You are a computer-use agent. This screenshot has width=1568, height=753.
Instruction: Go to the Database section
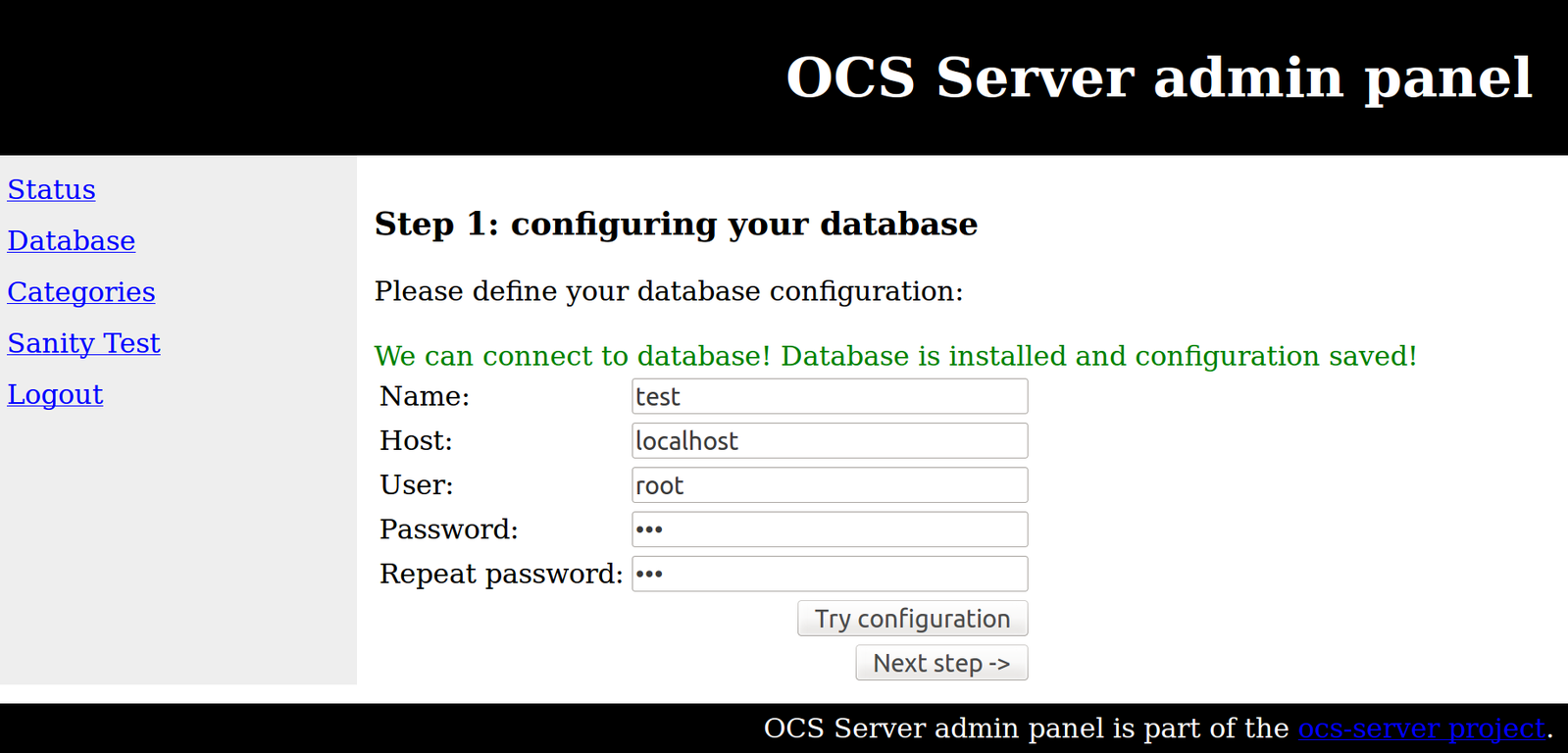[x=72, y=240]
